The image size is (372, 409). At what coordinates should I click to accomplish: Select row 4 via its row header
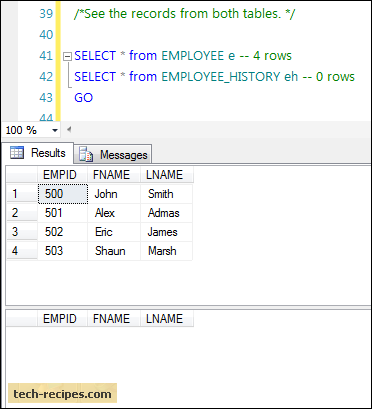click(22, 251)
